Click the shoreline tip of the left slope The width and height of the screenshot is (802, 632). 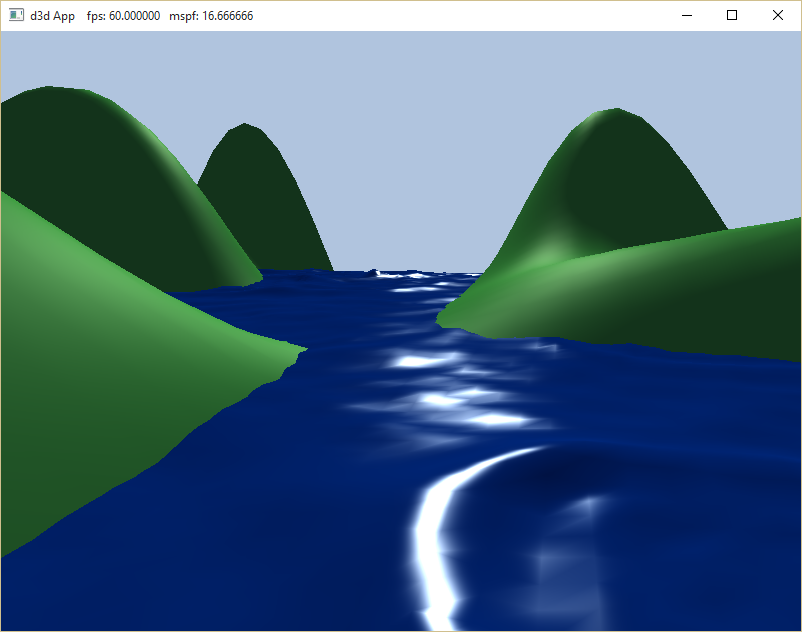click(299, 350)
